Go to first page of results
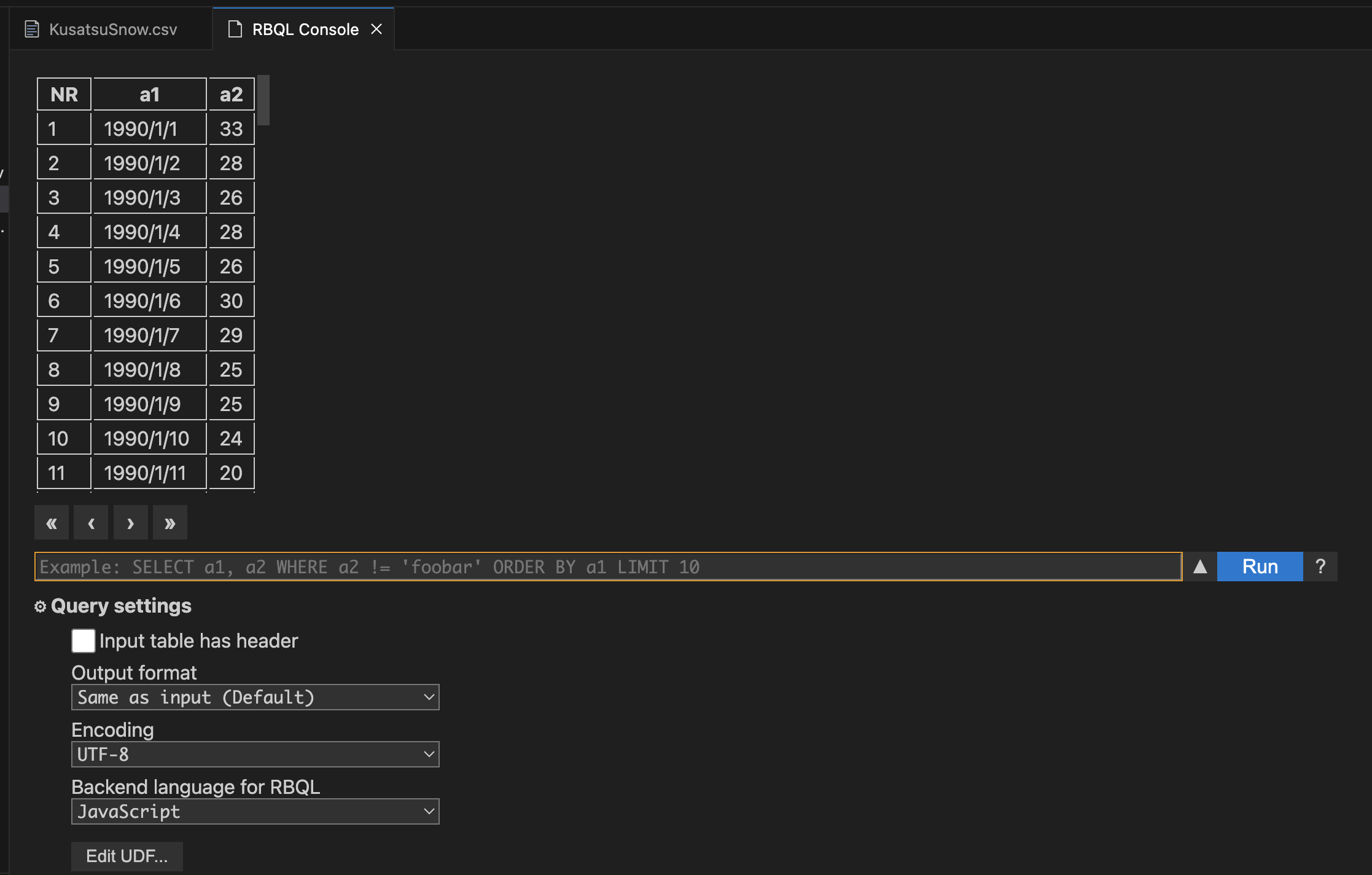Image resolution: width=1372 pixels, height=875 pixels. [x=52, y=523]
